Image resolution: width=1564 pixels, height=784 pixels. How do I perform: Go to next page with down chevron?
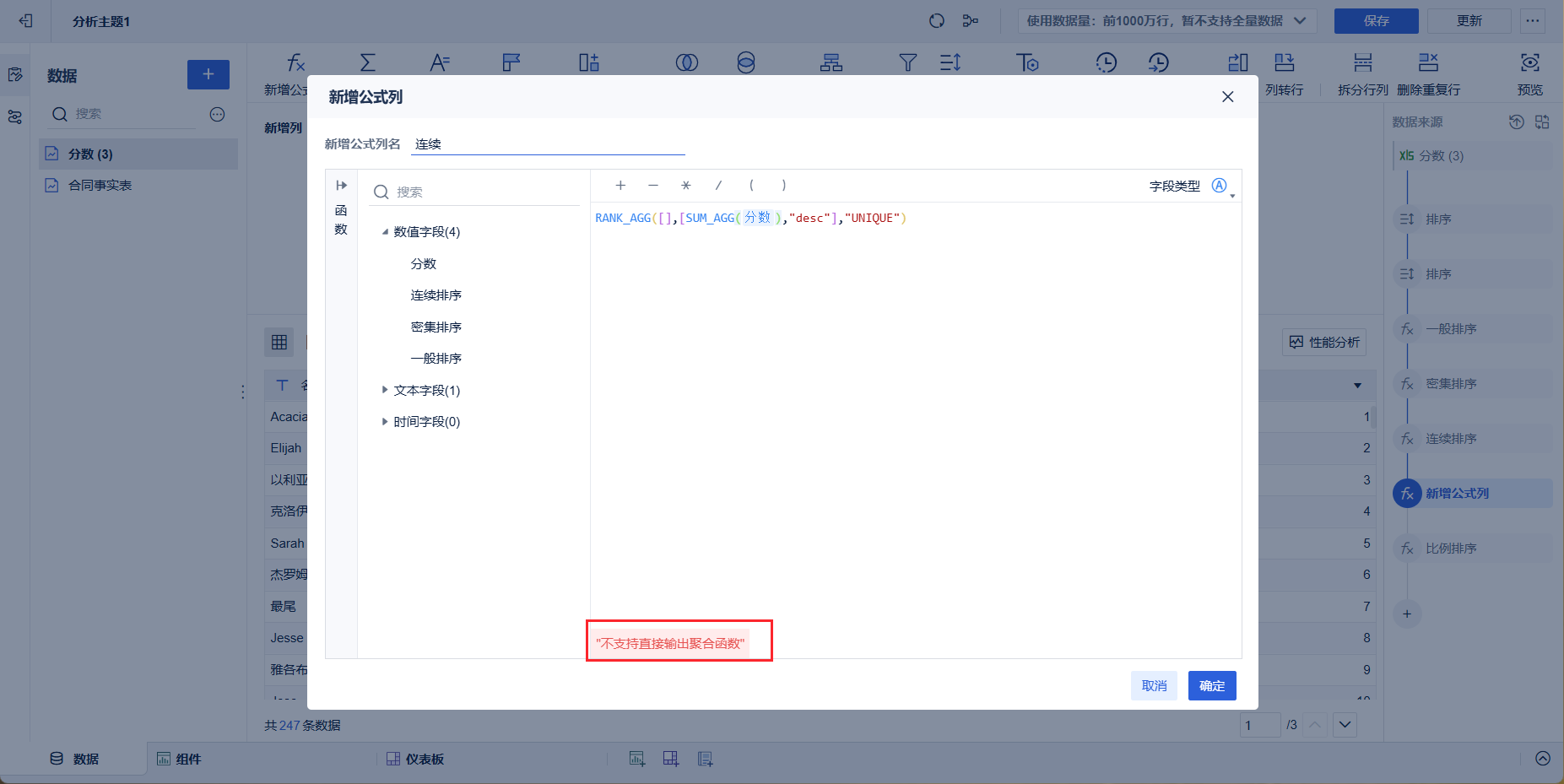[1345, 725]
